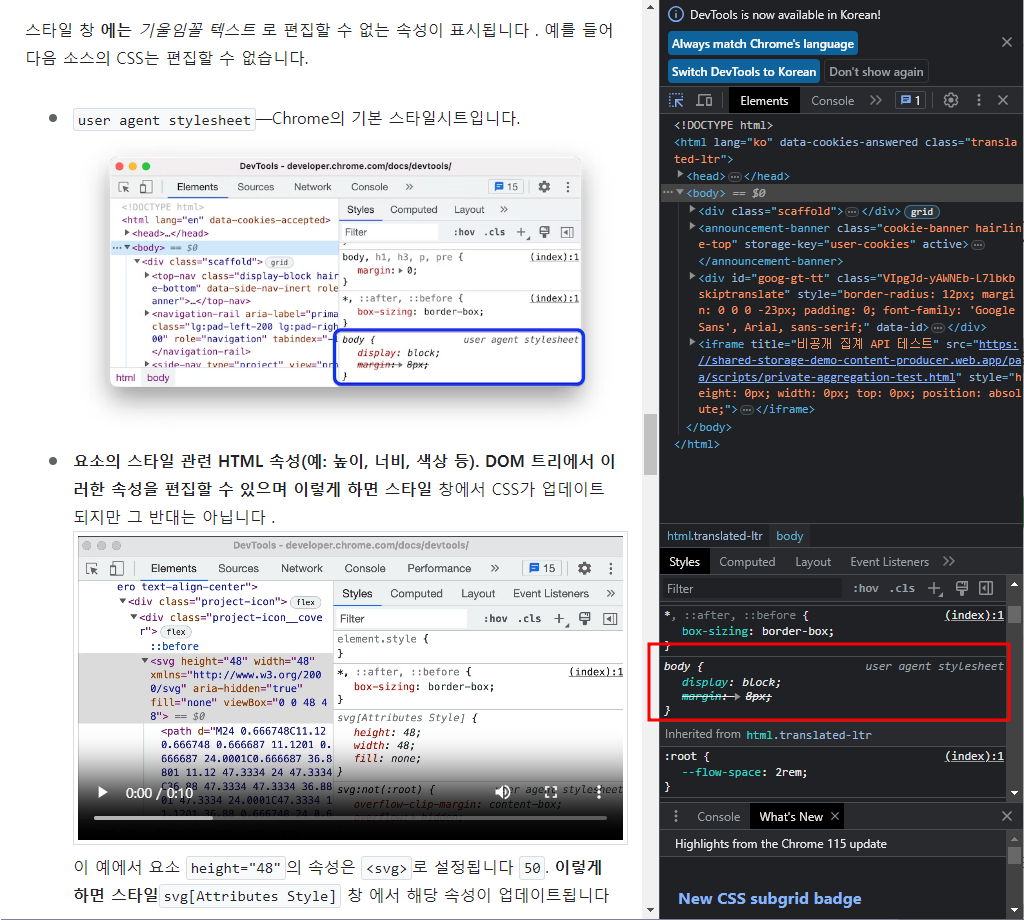Image resolution: width=1024 pixels, height=920 pixels.
Task: Click Don't show again button
Action: [876, 72]
